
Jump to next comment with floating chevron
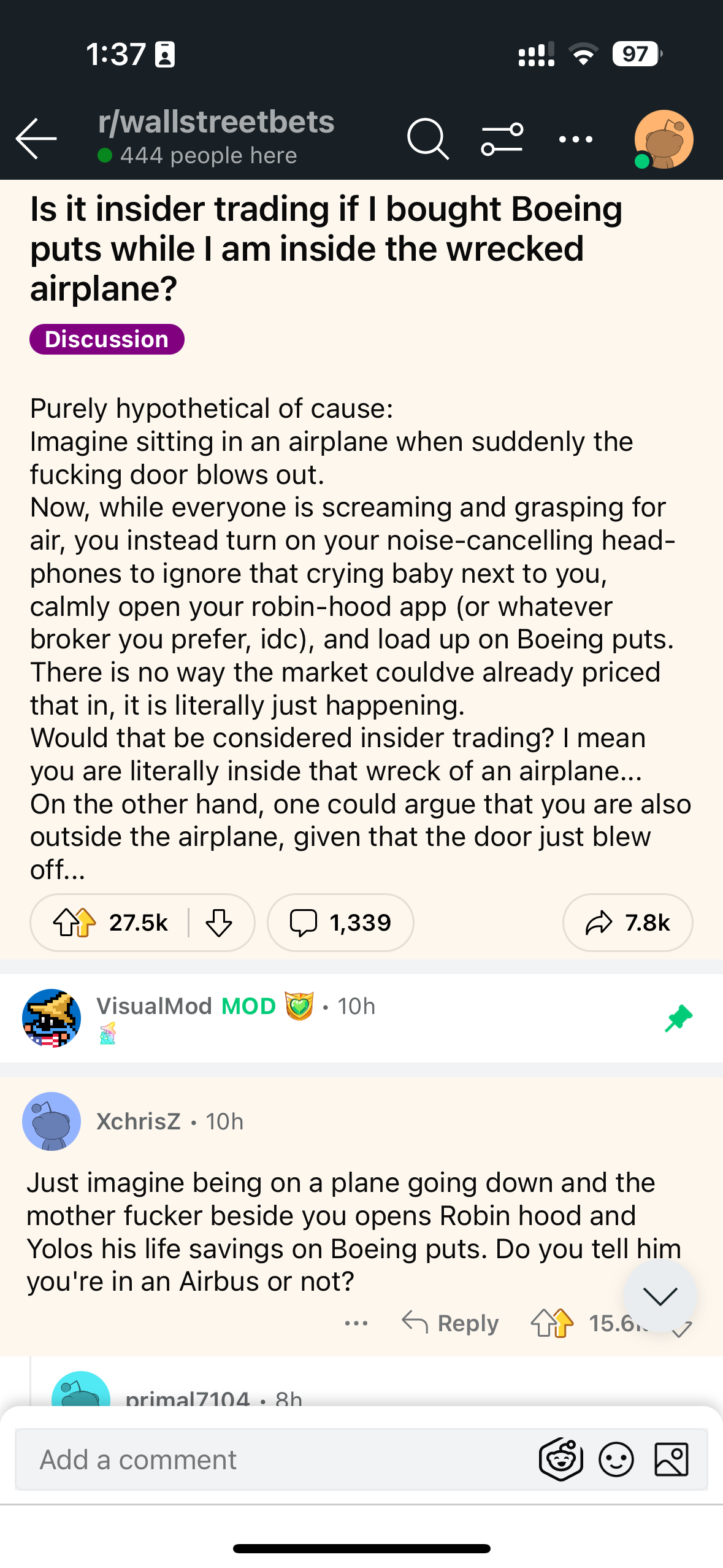click(660, 1295)
